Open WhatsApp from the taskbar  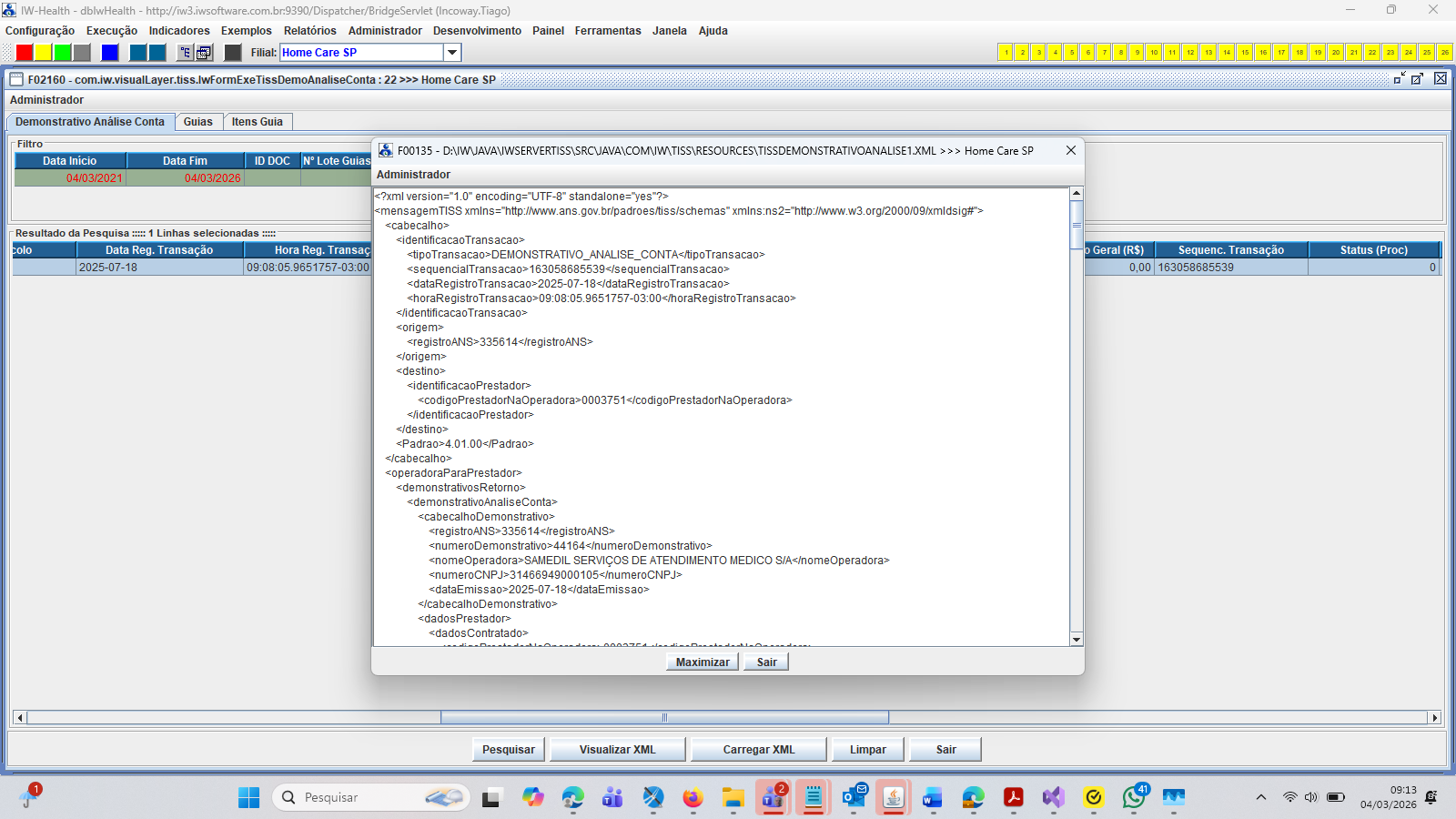[1134, 798]
